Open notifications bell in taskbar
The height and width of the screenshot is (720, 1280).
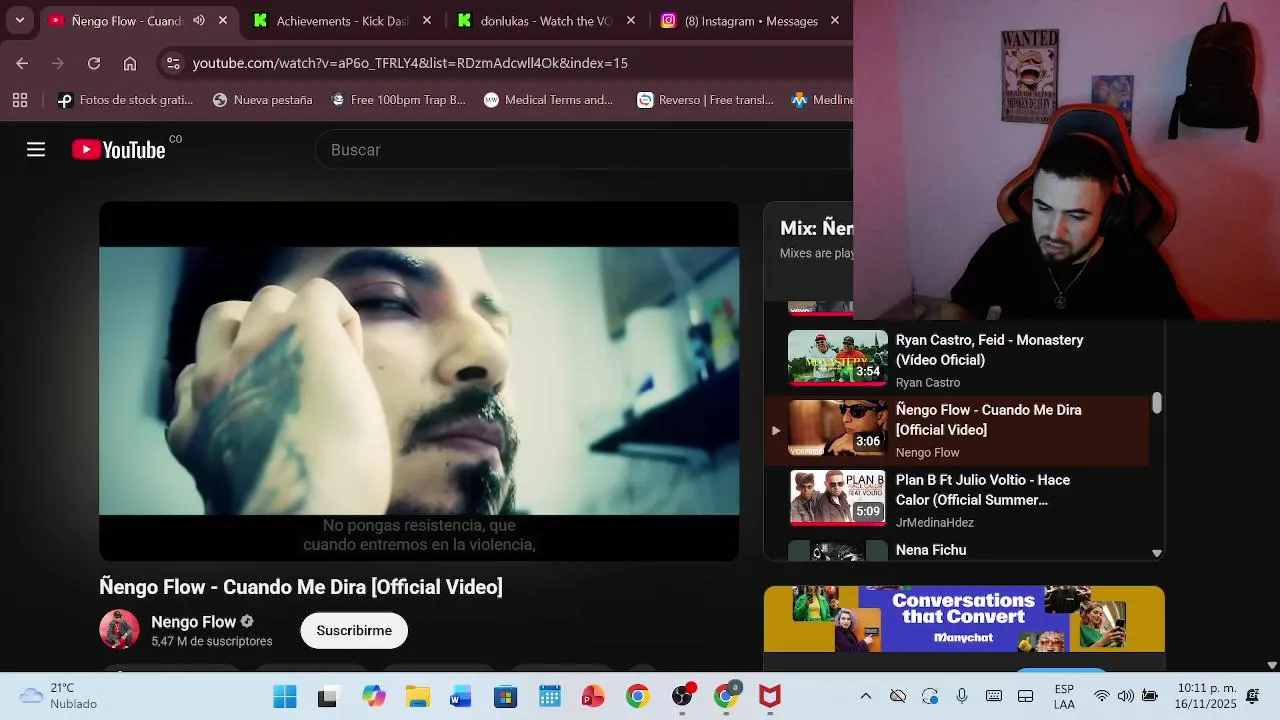[1253, 696]
